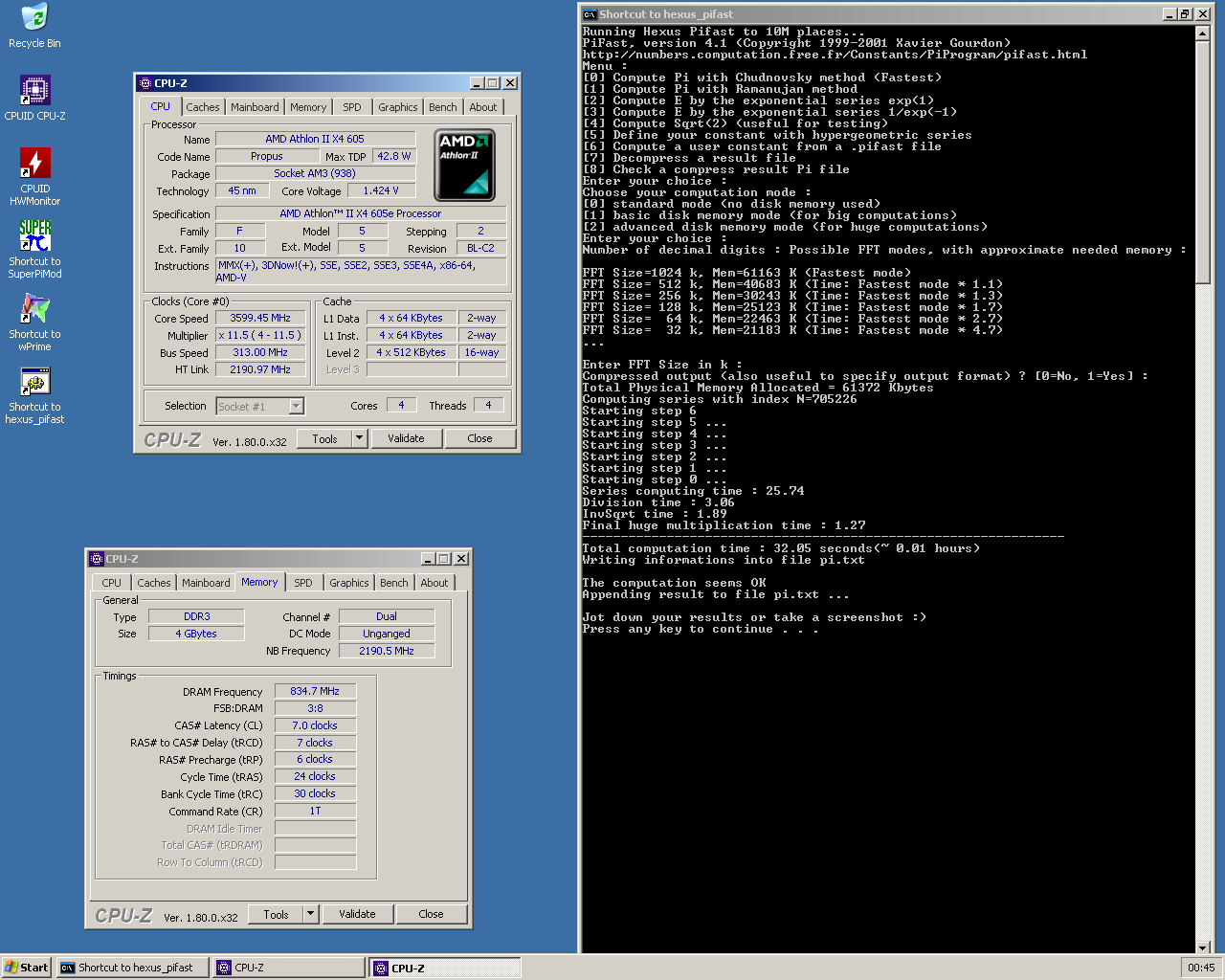Select the first CPU-Z taskbar button

coord(289,968)
